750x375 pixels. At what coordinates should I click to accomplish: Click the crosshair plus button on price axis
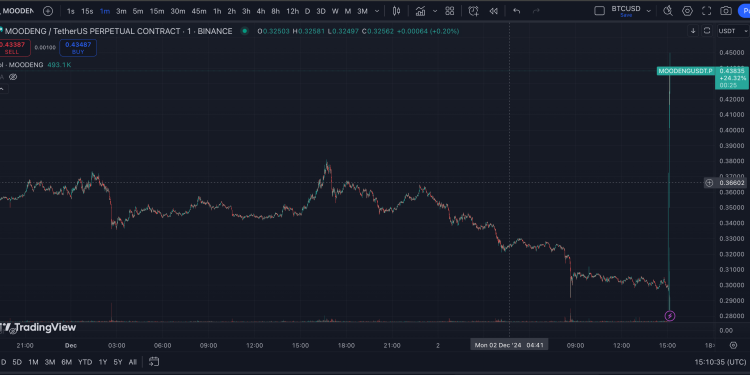pyautogui.click(x=709, y=183)
